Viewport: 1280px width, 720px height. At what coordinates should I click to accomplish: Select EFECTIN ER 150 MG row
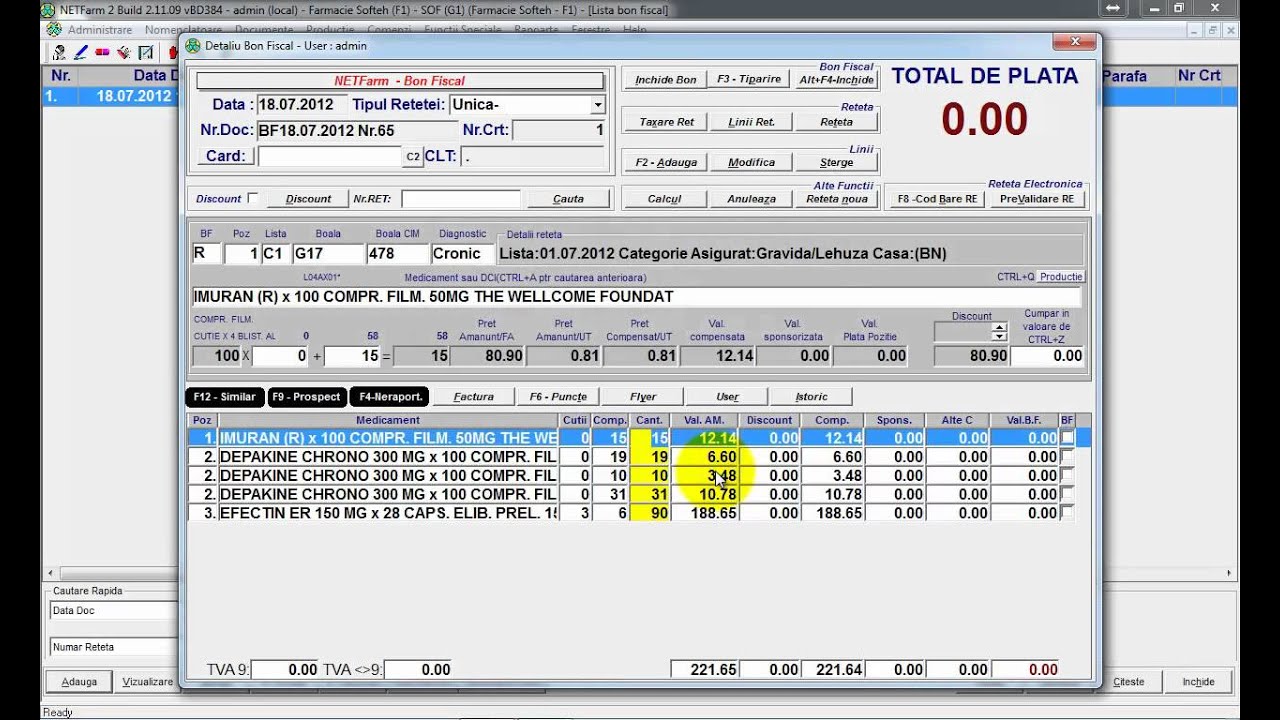coord(630,513)
